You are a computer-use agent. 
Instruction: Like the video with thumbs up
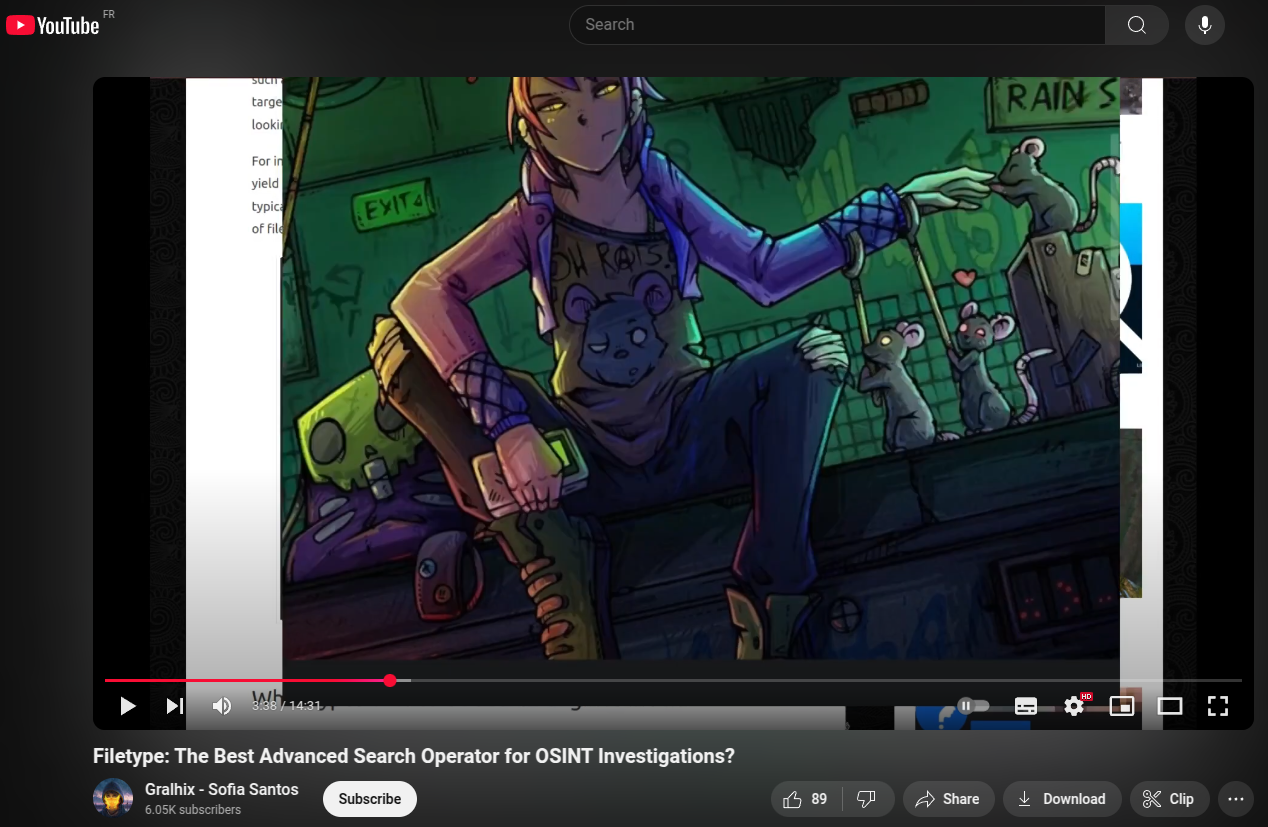[806, 799]
